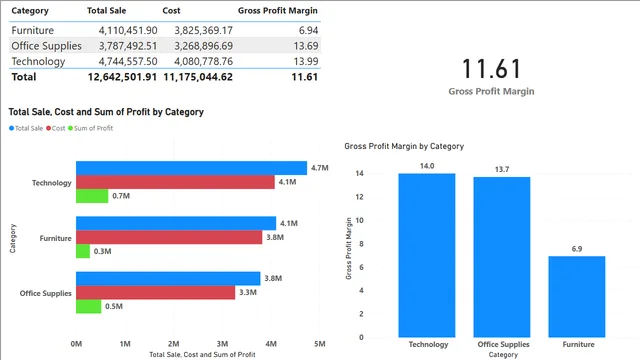
Task: Click the 3,268,896.69 cost value
Action: (x=203, y=46)
